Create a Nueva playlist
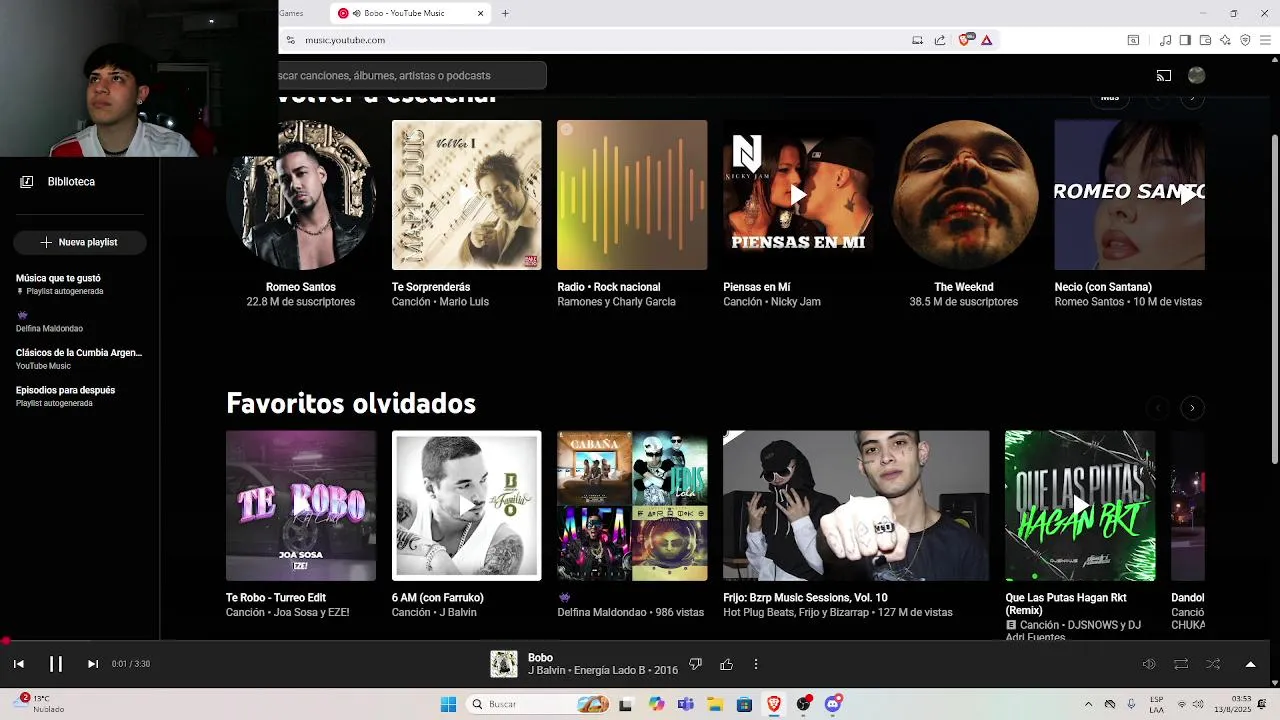 coord(79,242)
